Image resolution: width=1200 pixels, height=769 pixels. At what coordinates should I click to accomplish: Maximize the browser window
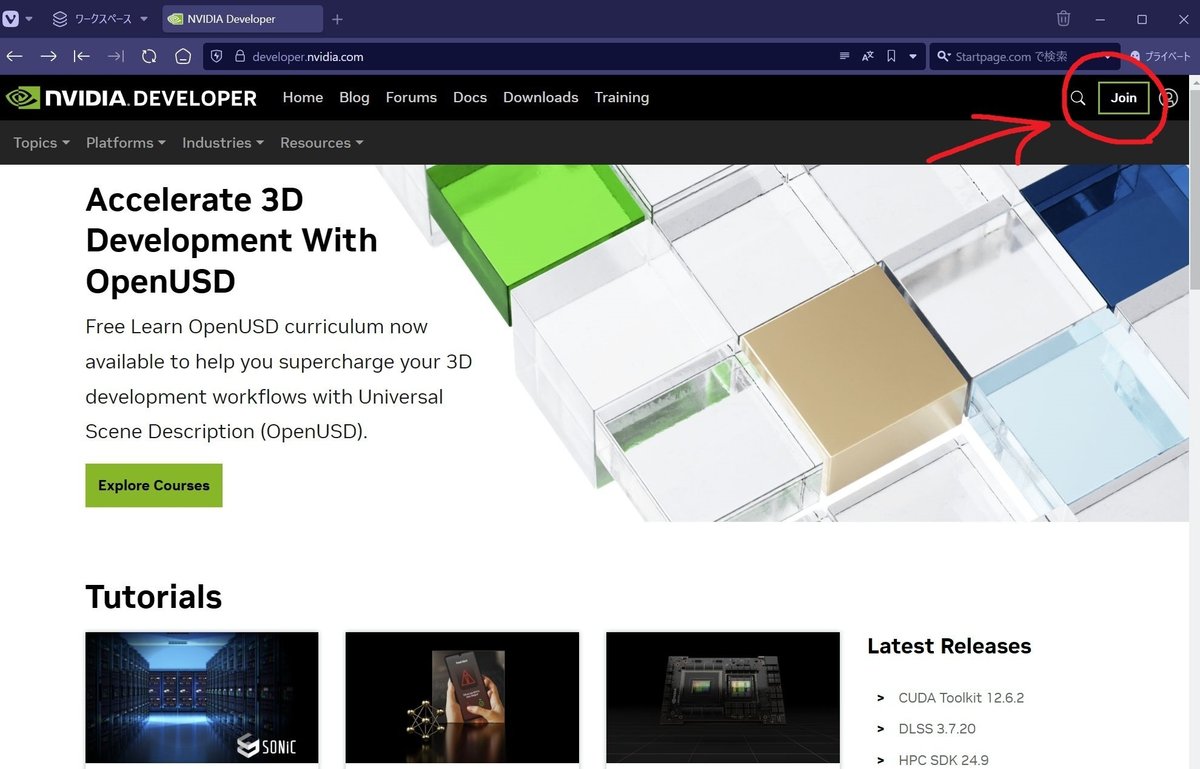(1142, 19)
